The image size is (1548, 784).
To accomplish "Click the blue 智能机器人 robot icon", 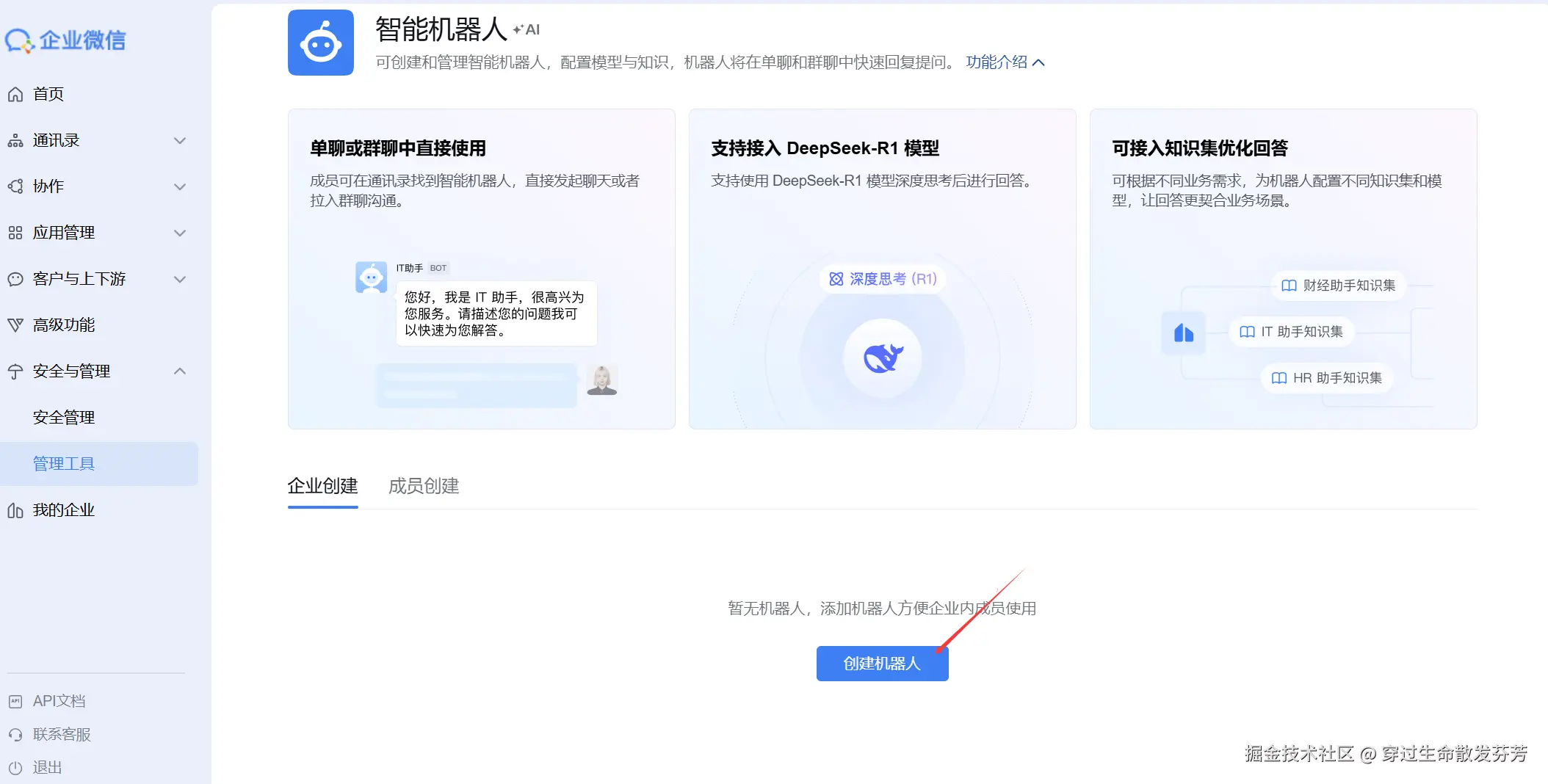I will pos(321,43).
